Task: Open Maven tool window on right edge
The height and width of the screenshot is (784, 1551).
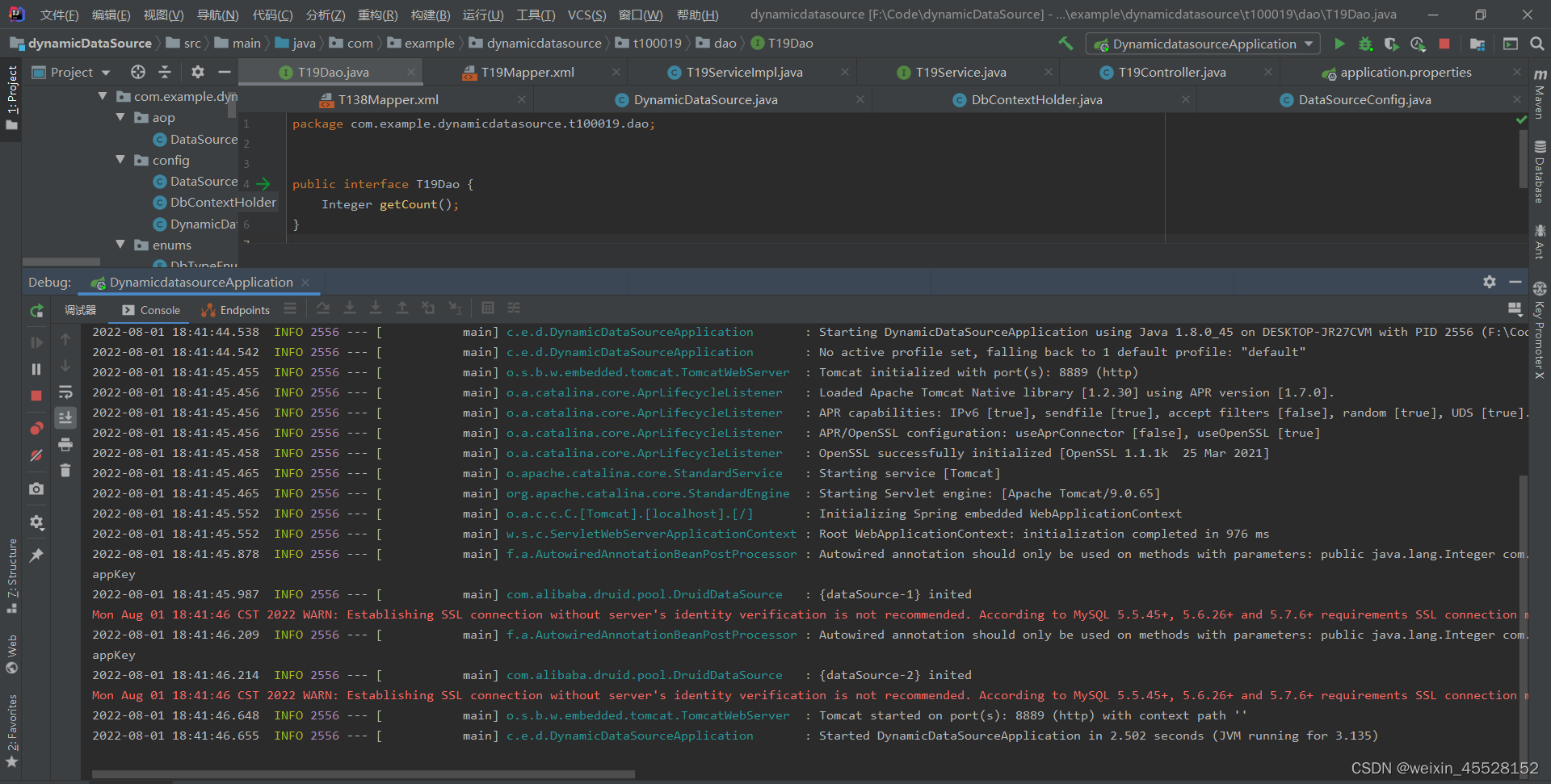Action: tap(1540, 94)
